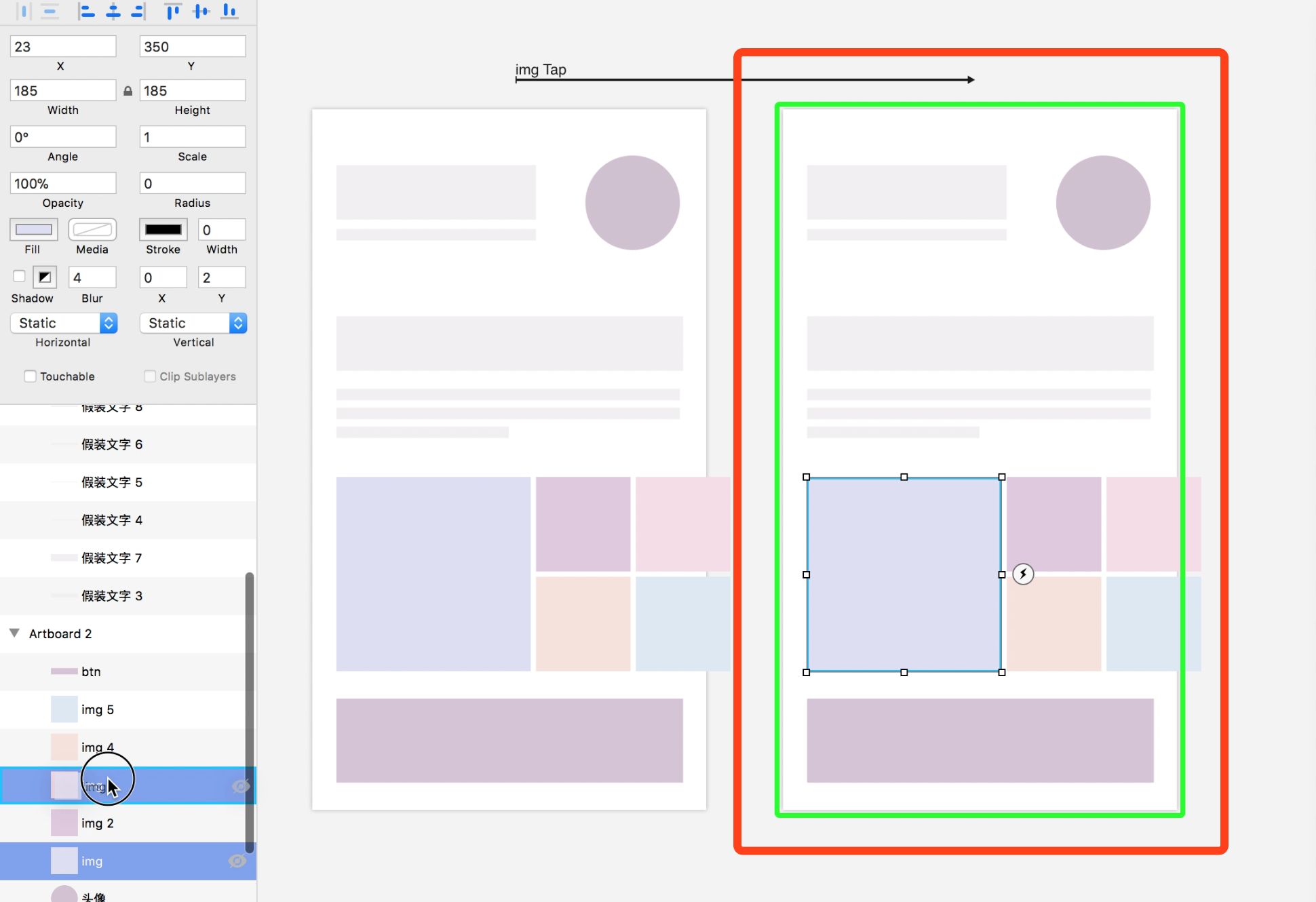The height and width of the screenshot is (902, 1316).
Task: Click the lightning interaction icon on canvas
Action: click(1023, 574)
